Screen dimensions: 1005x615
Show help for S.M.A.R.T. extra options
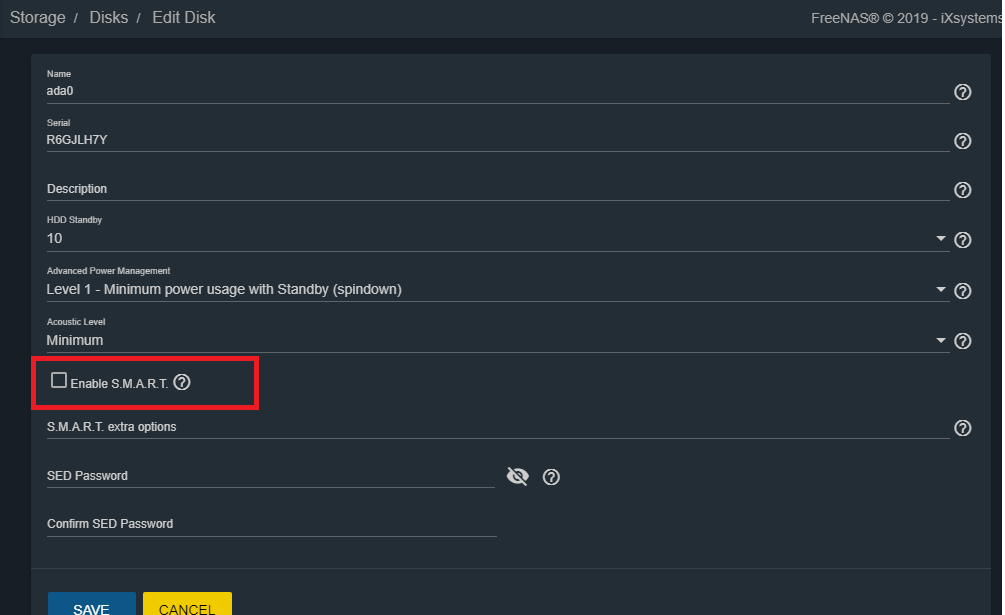962,428
